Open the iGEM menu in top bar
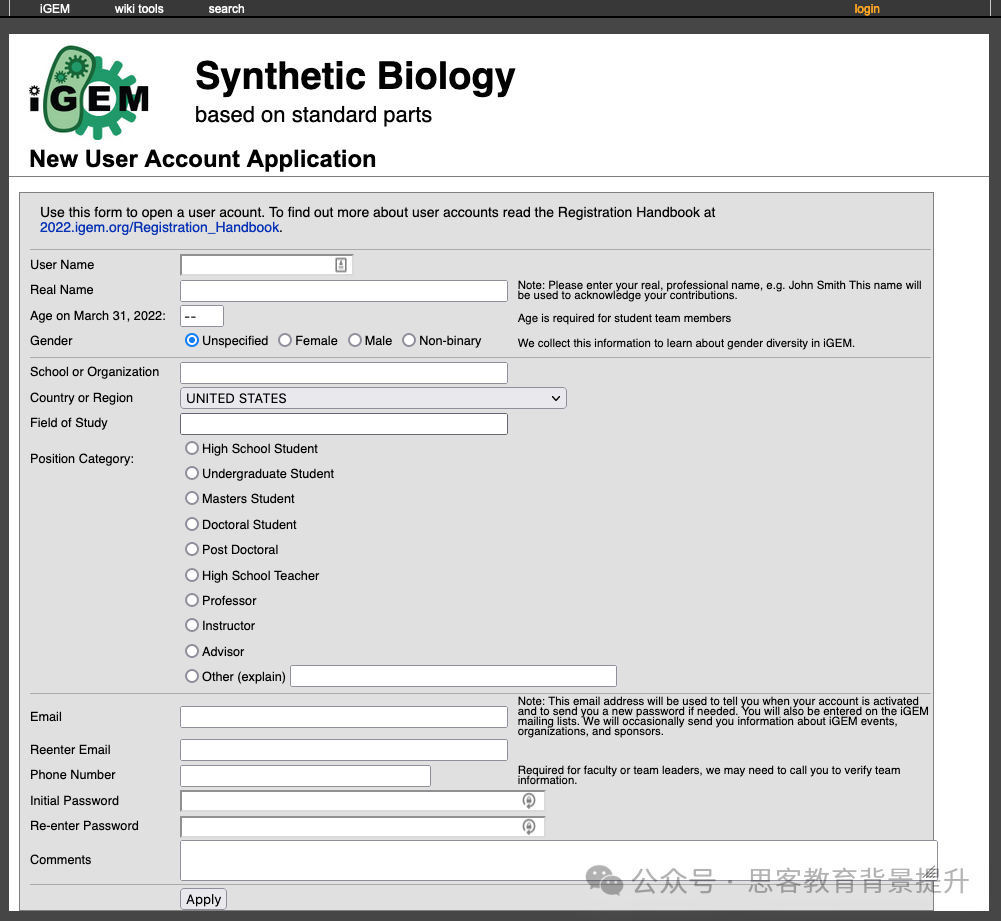The width and height of the screenshot is (1001, 921). pyautogui.click(x=55, y=9)
